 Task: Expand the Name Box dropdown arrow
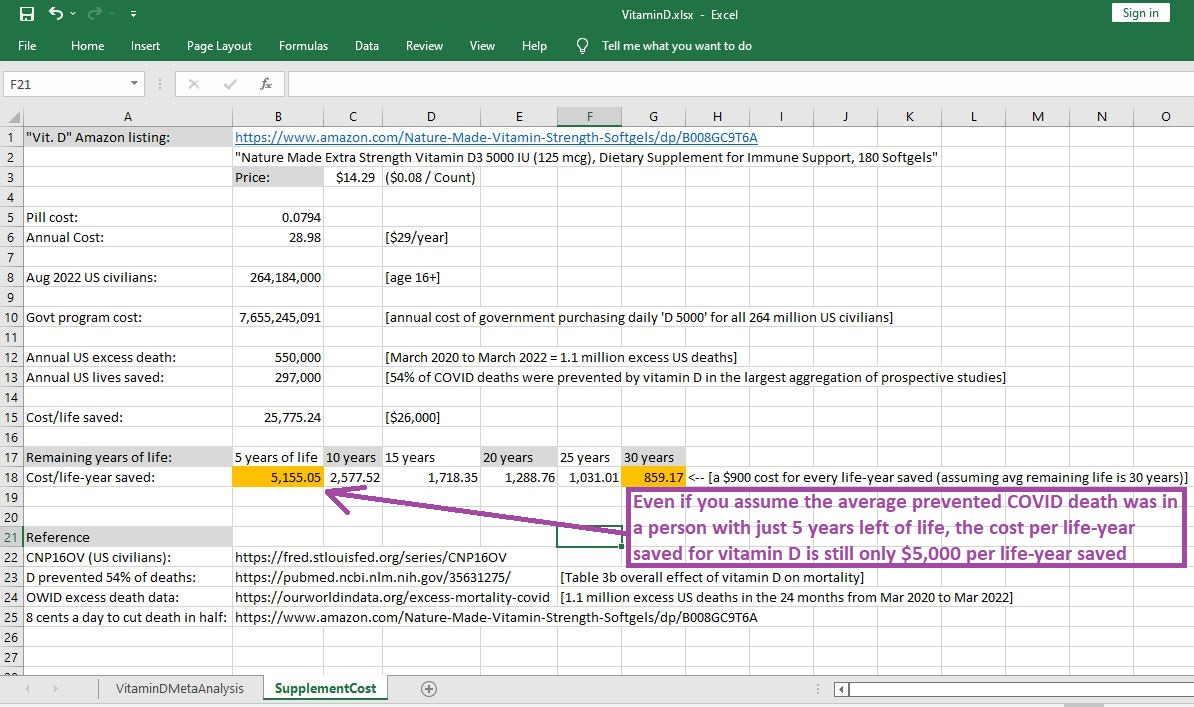point(134,84)
